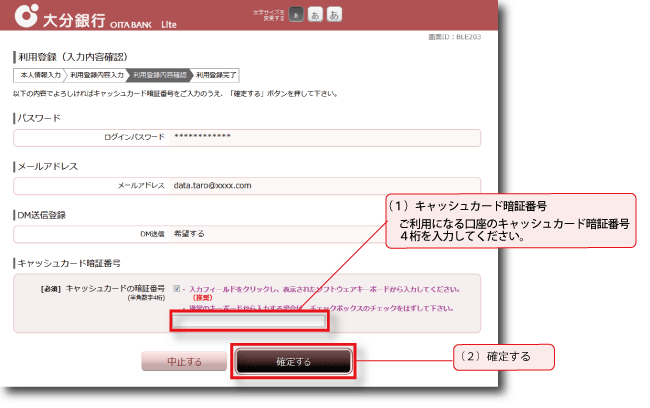Click the ログインパスワード label

tap(134, 137)
